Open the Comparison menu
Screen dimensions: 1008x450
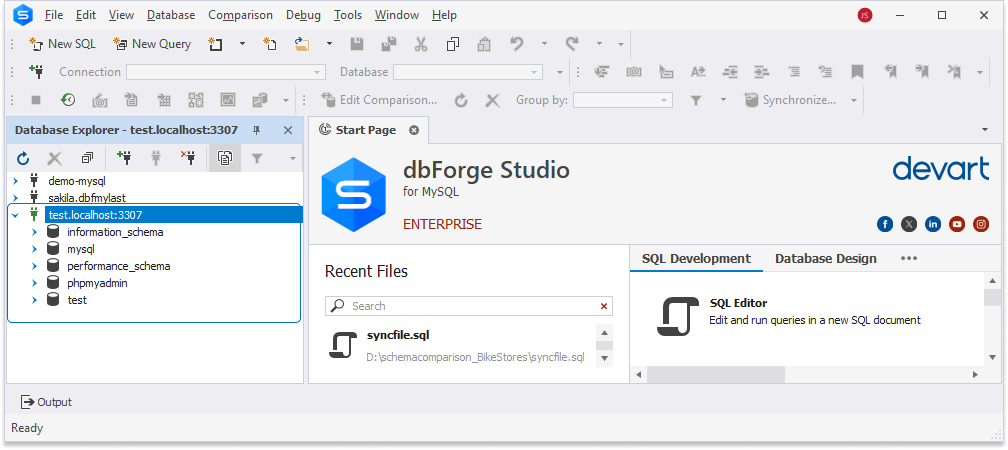point(240,15)
